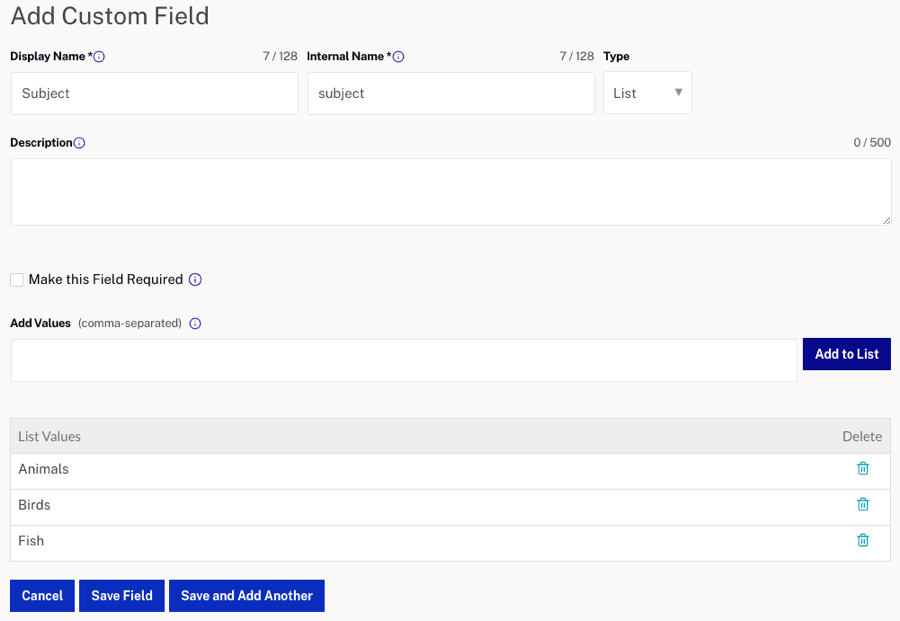Delete the Birds list value using its trash icon
Screen dimensions: 900x621
pos(863,505)
